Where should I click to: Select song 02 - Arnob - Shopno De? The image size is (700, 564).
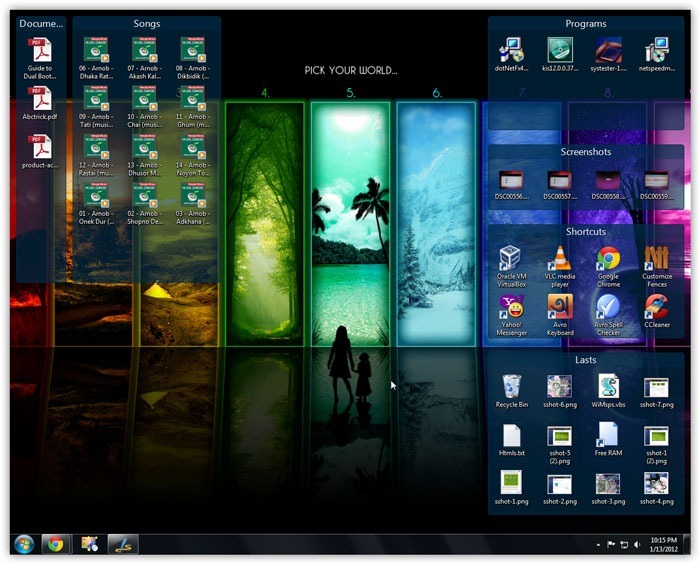[x=144, y=203]
